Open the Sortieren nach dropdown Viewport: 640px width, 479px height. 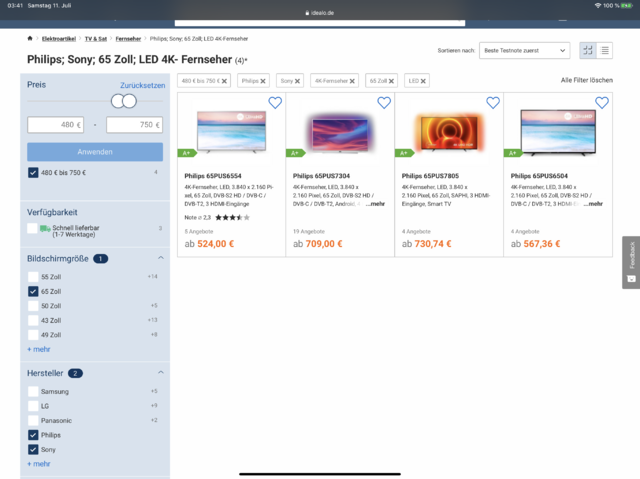click(x=524, y=51)
